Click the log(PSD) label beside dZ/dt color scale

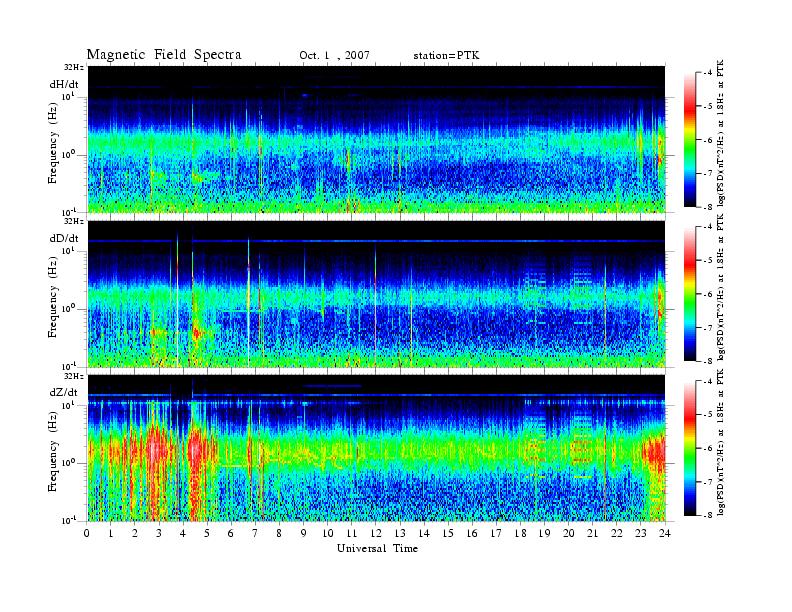click(721, 442)
